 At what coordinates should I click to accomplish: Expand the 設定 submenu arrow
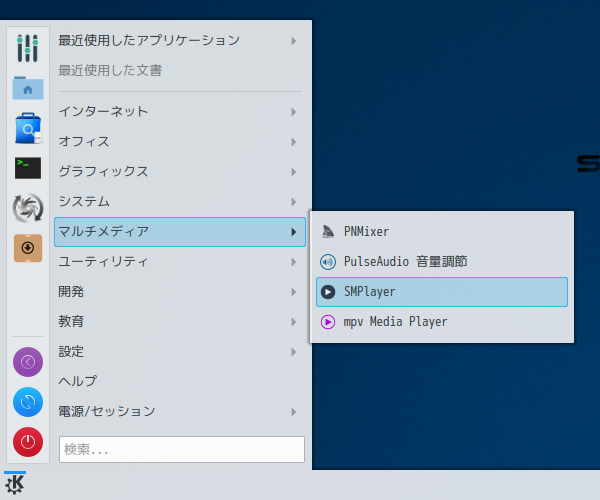293,352
